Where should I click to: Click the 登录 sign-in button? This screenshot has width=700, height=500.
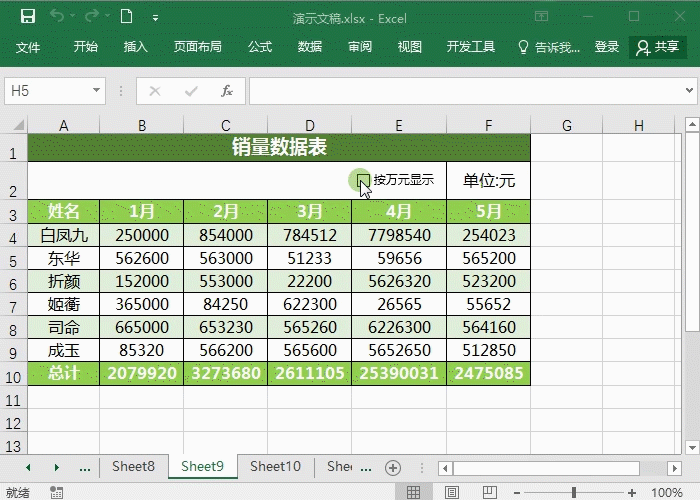tap(607, 47)
